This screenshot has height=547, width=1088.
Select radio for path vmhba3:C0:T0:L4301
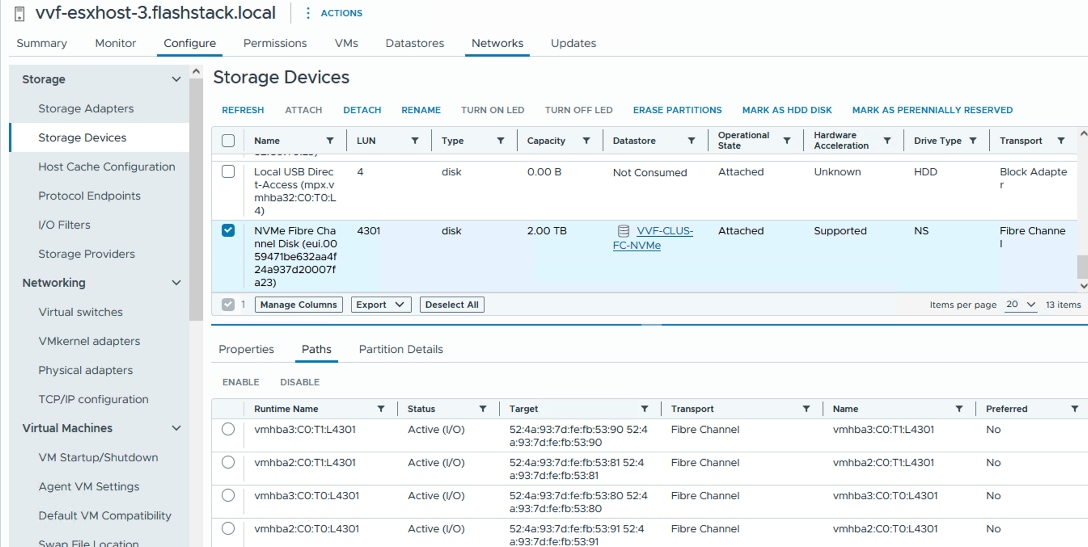tap(228, 496)
